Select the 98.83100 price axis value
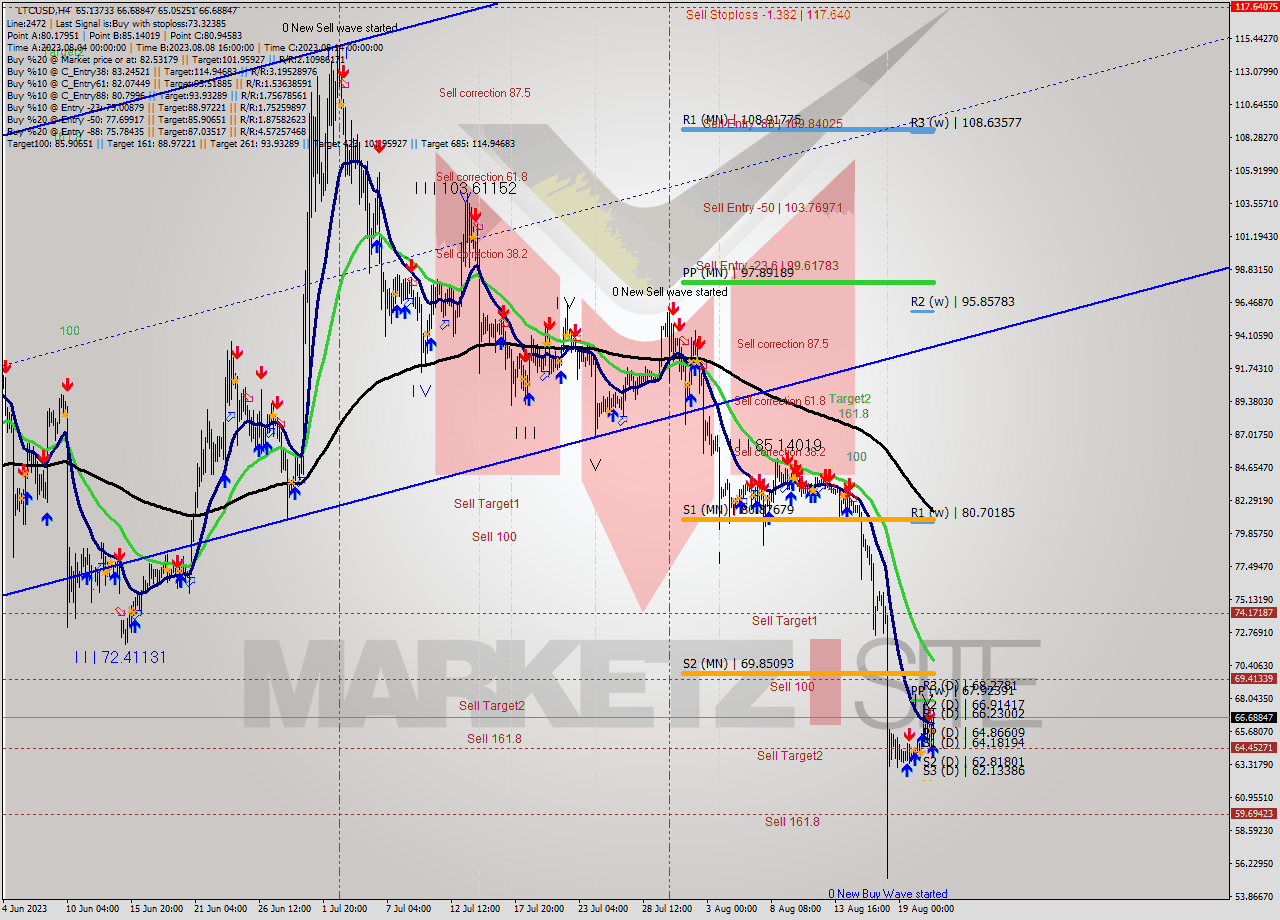The width and height of the screenshot is (1280, 920). point(1256,270)
